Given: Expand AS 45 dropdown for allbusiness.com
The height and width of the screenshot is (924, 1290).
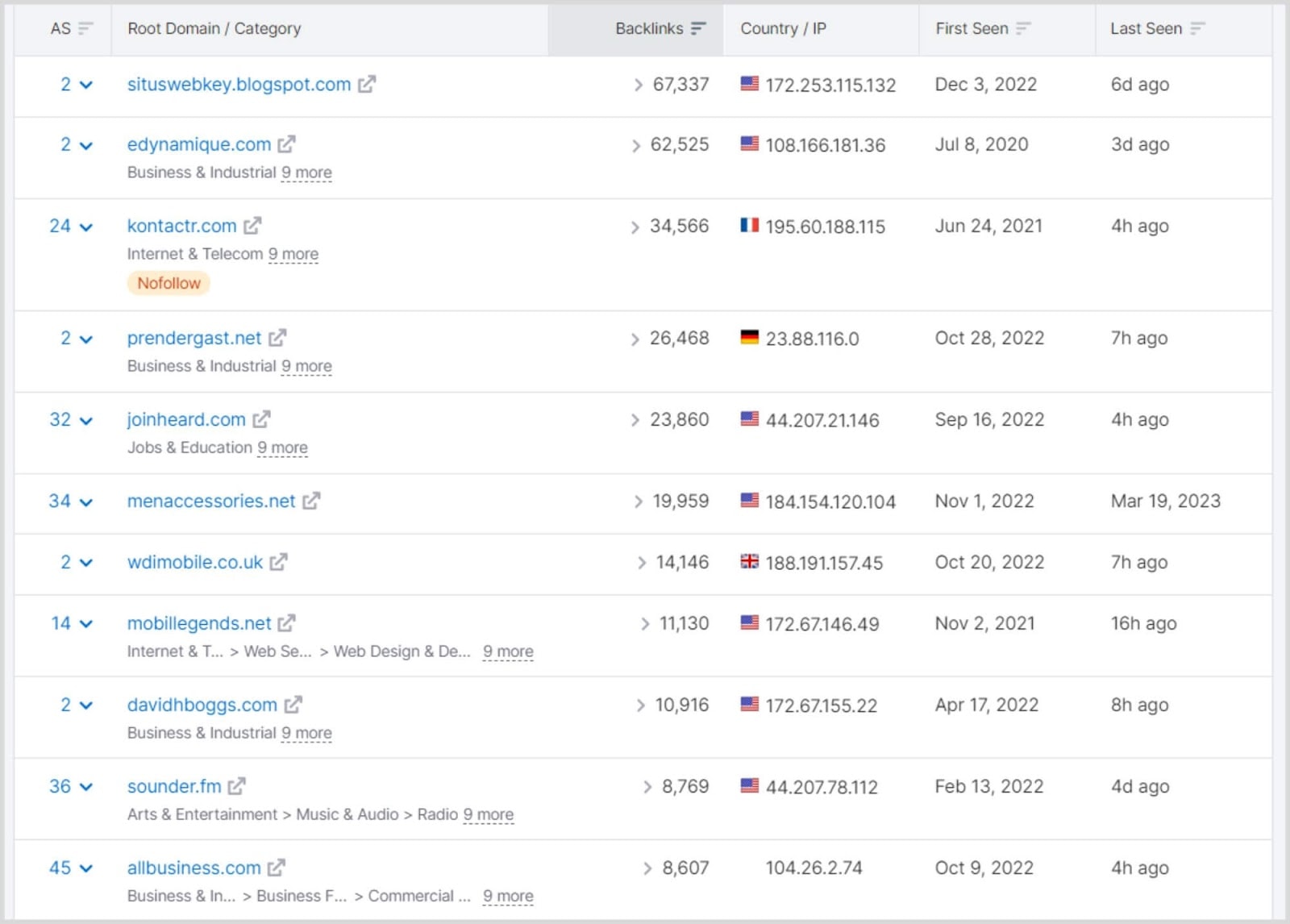Looking at the screenshot, I should pos(85,868).
